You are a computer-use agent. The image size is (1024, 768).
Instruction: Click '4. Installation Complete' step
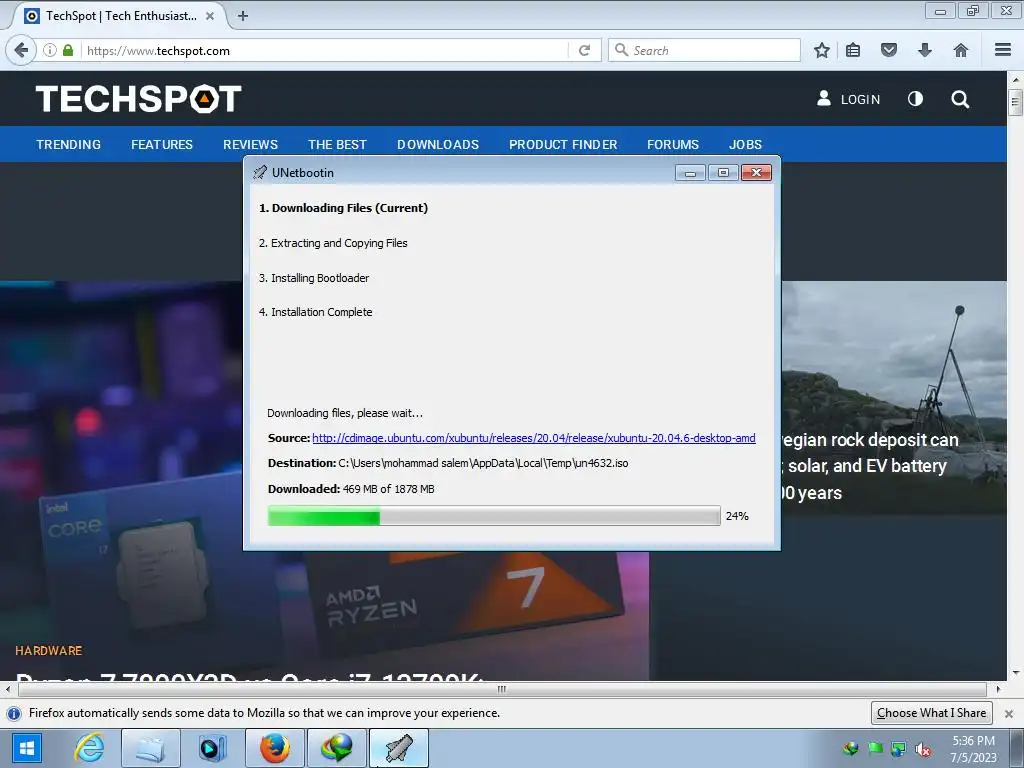coord(315,312)
